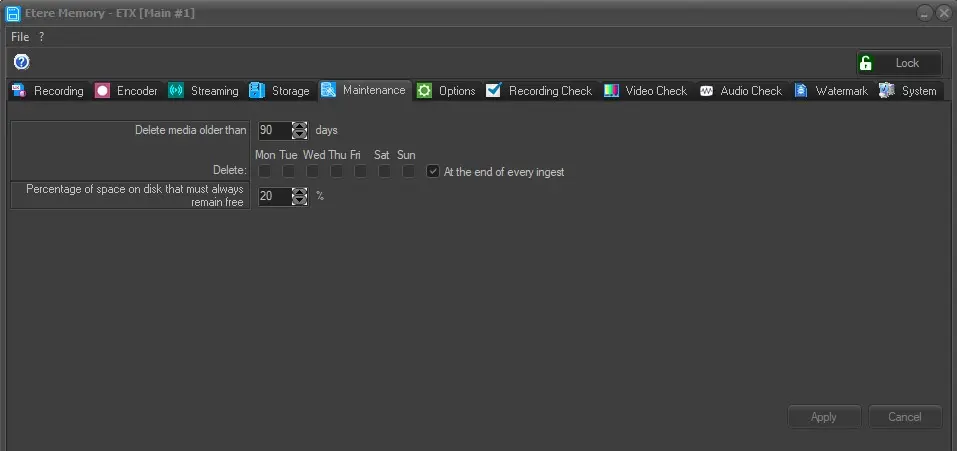This screenshot has width=957, height=451.
Task: Adjust the free disk percentage spinner arrows
Action: point(299,196)
